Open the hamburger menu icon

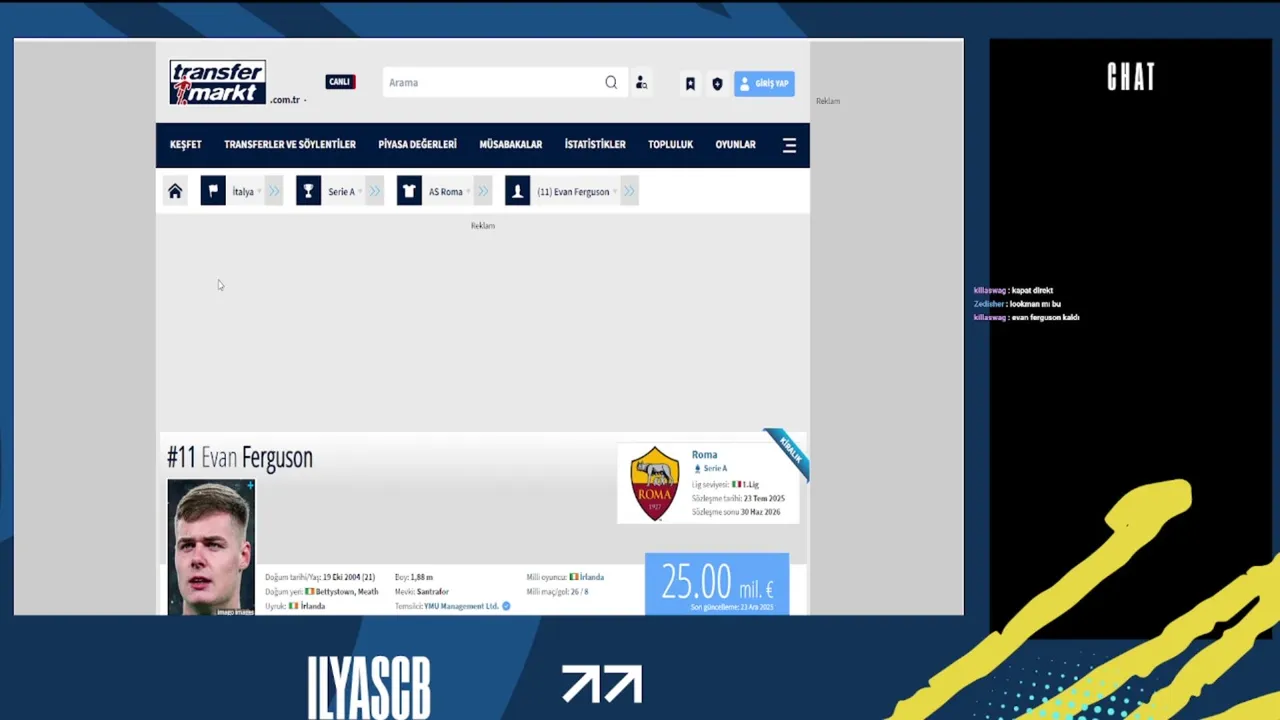point(789,145)
